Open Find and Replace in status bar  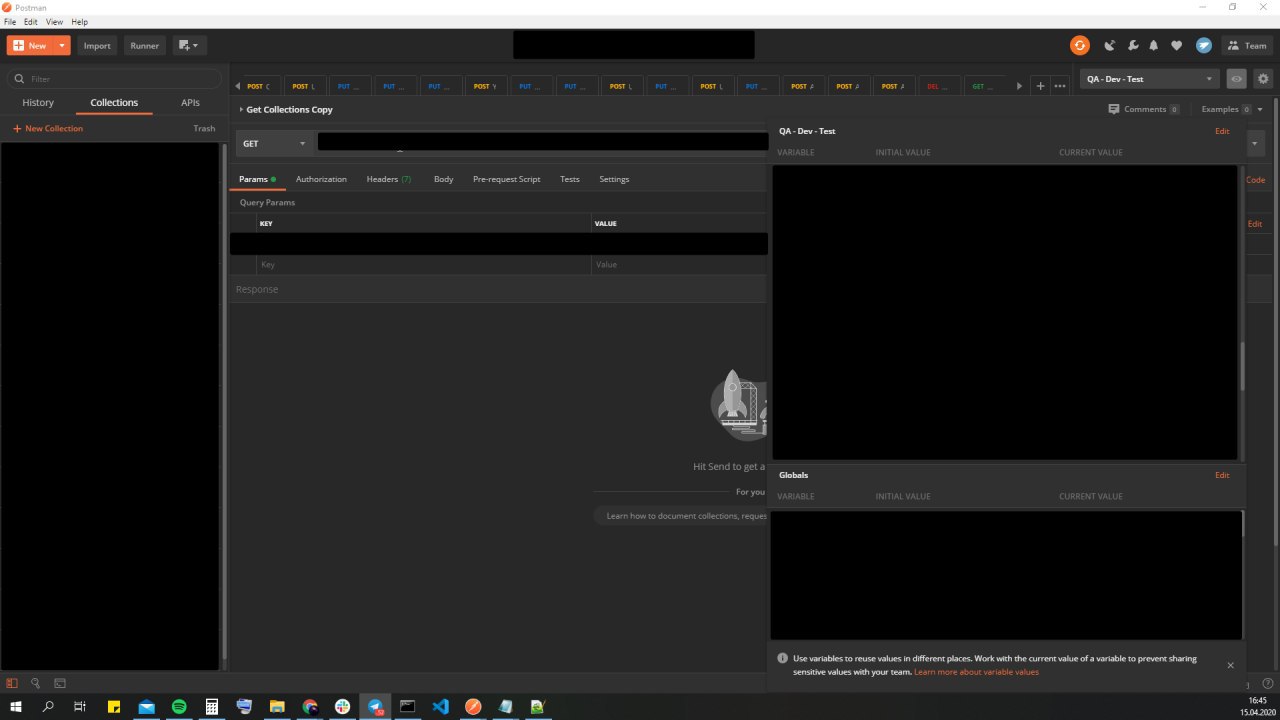point(35,683)
